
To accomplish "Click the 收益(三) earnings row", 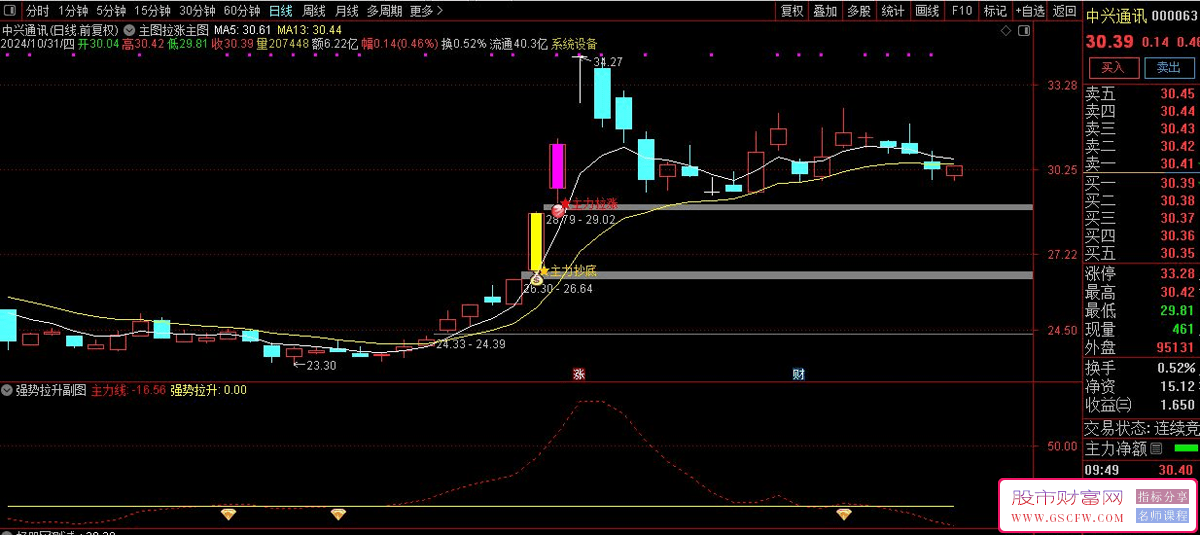I will click(x=1142, y=404).
